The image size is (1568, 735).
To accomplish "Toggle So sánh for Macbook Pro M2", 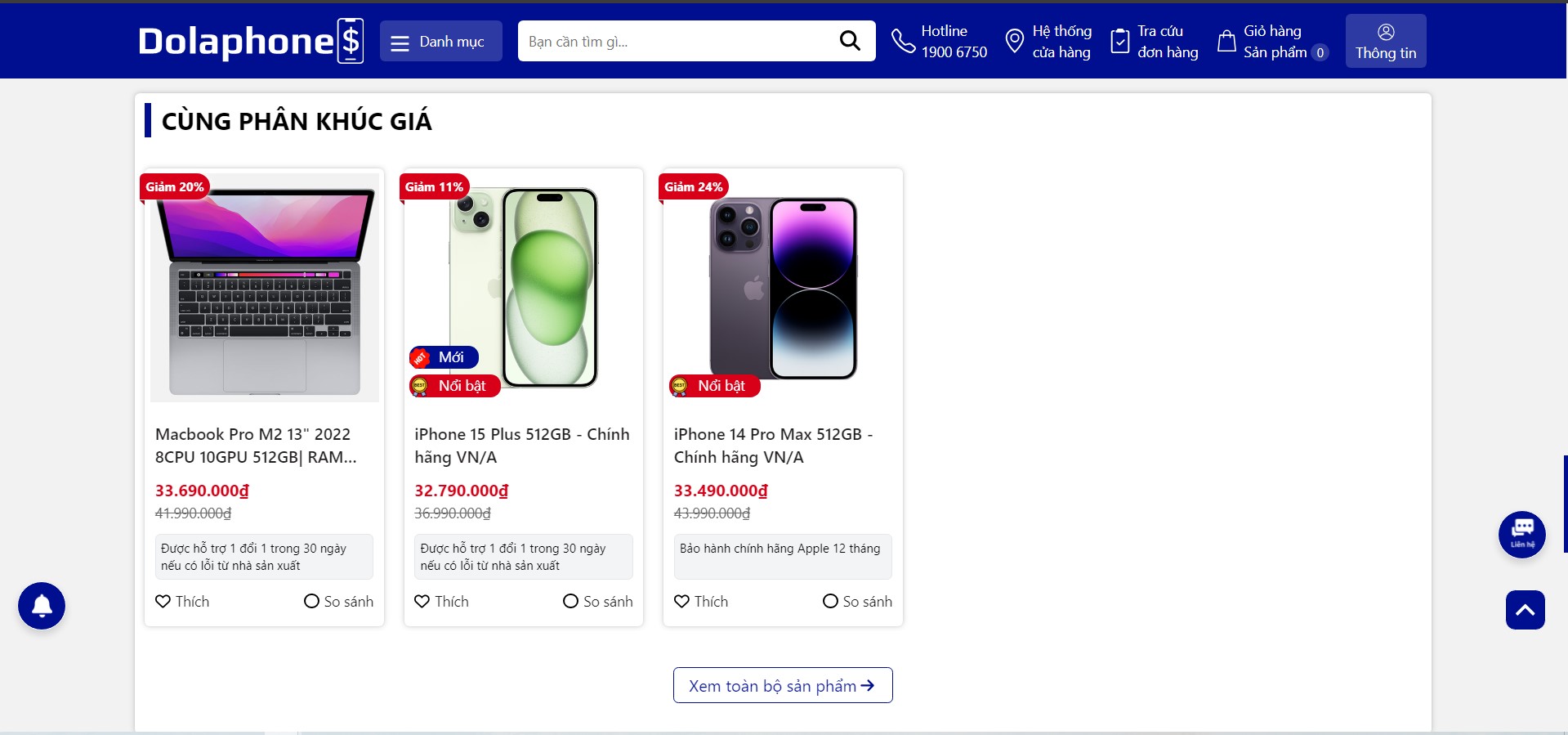I will pos(338,602).
